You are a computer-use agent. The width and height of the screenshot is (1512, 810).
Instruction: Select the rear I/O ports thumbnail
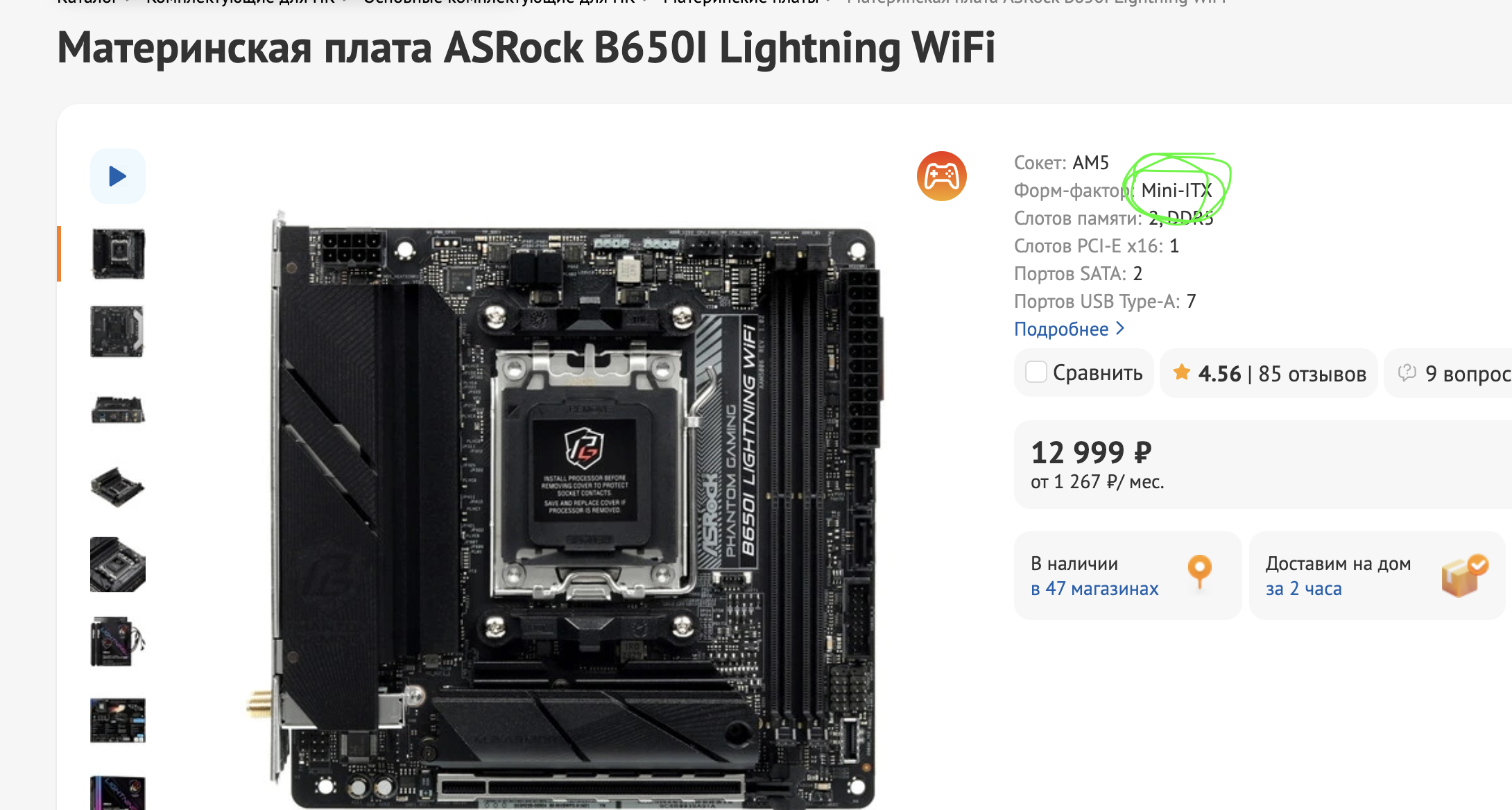118,409
